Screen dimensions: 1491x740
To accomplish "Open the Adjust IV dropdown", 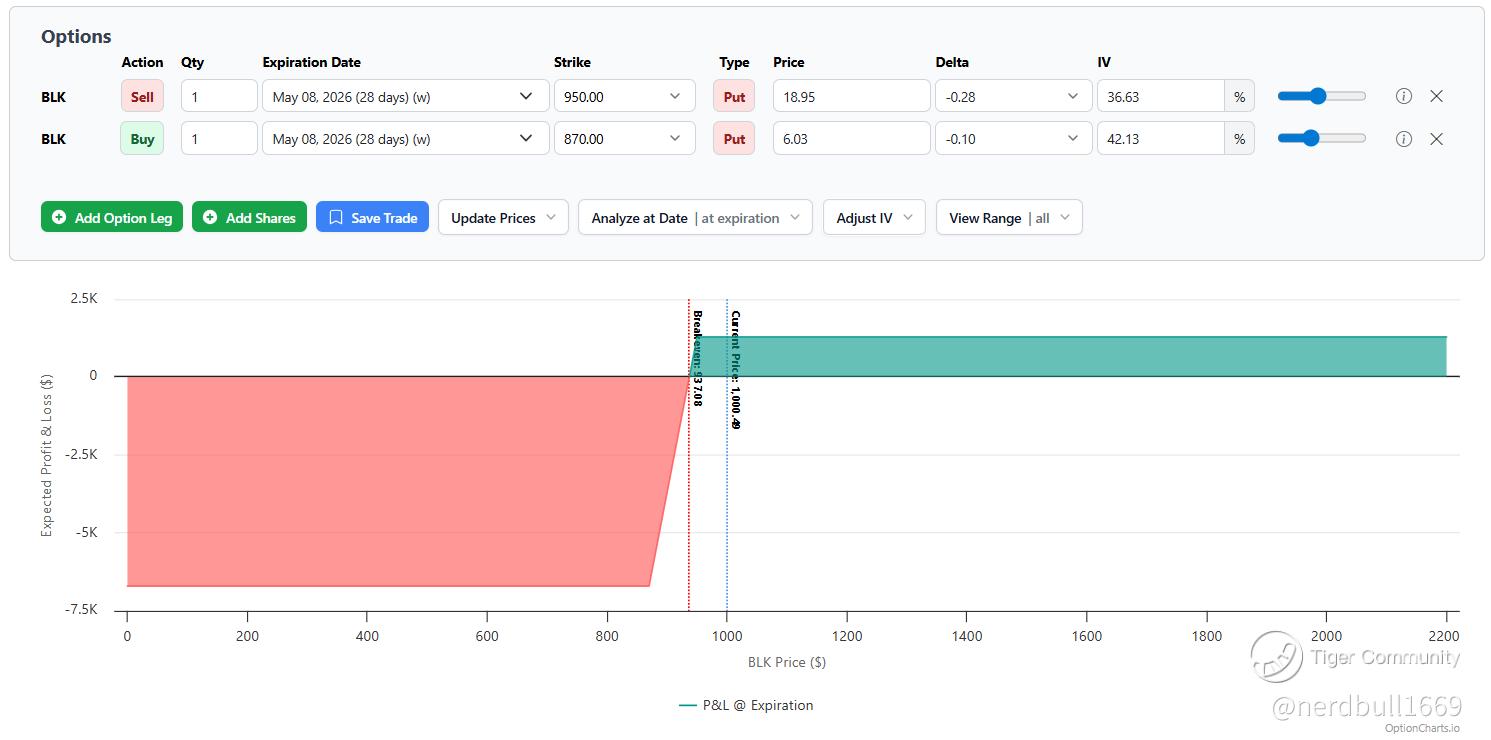I will pos(874,218).
